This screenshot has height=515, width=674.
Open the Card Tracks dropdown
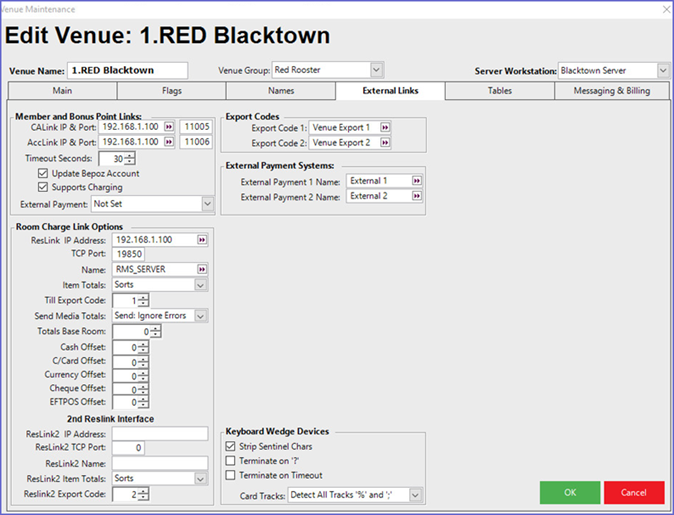(415, 495)
